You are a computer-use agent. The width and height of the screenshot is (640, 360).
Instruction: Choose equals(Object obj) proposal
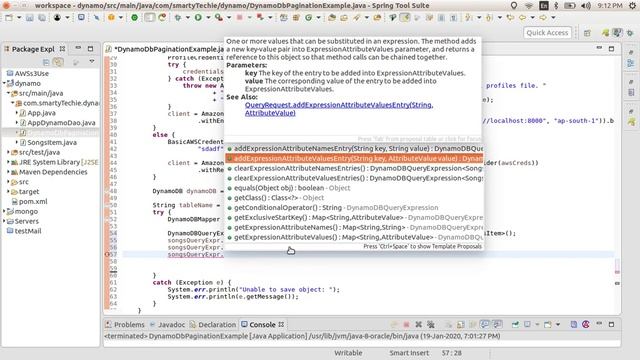(354, 188)
